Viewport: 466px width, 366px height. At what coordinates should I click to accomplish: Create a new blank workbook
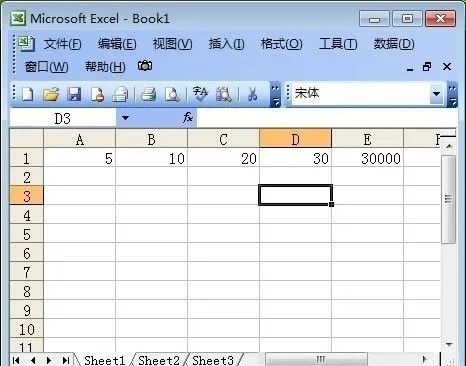pyautogui.click(x=28, y=94)
